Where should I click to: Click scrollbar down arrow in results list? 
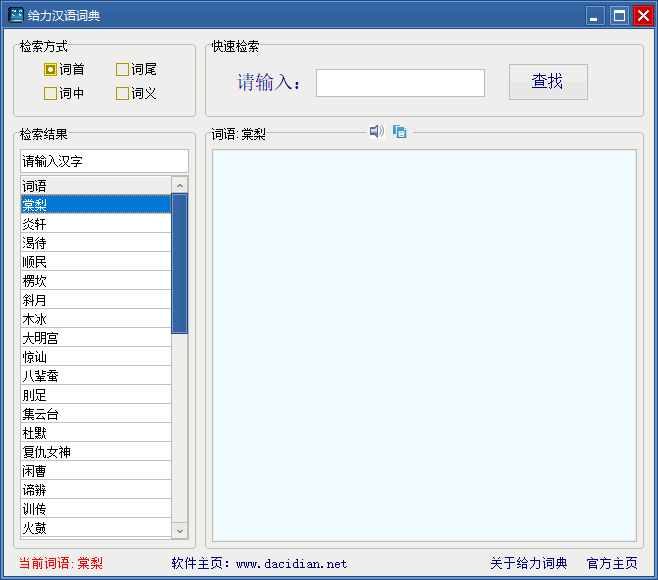180,531
